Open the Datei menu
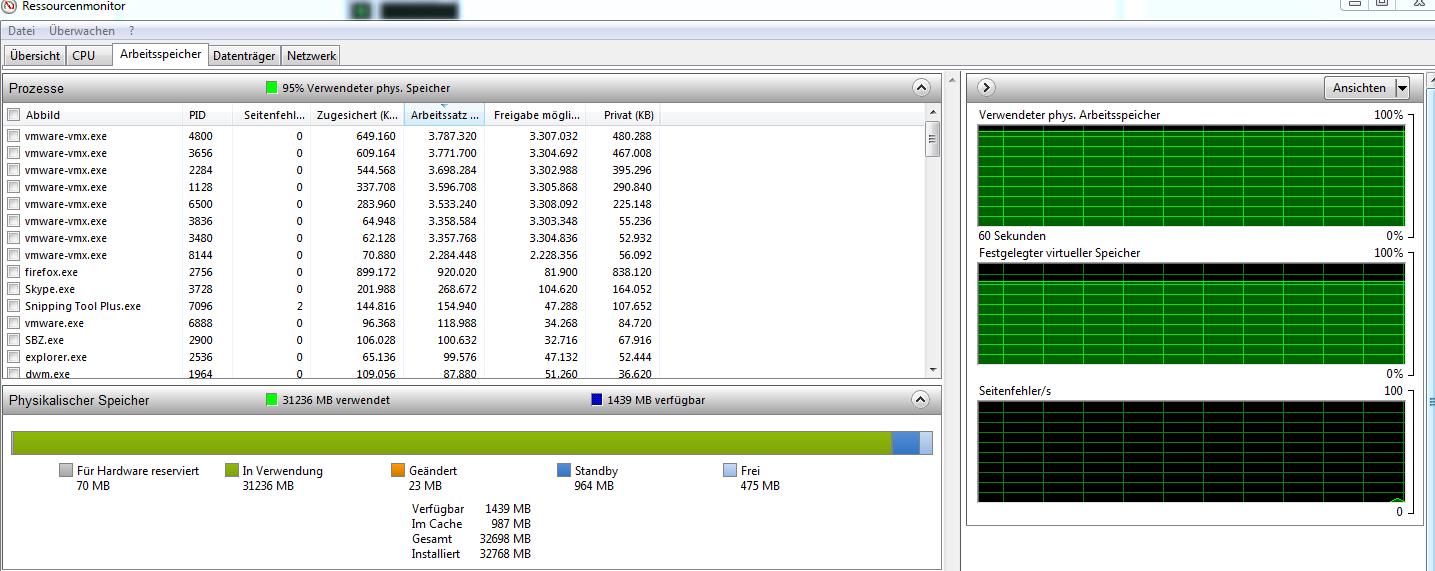The width and height of the screenshot is (1435, 571). click(22, 31)
